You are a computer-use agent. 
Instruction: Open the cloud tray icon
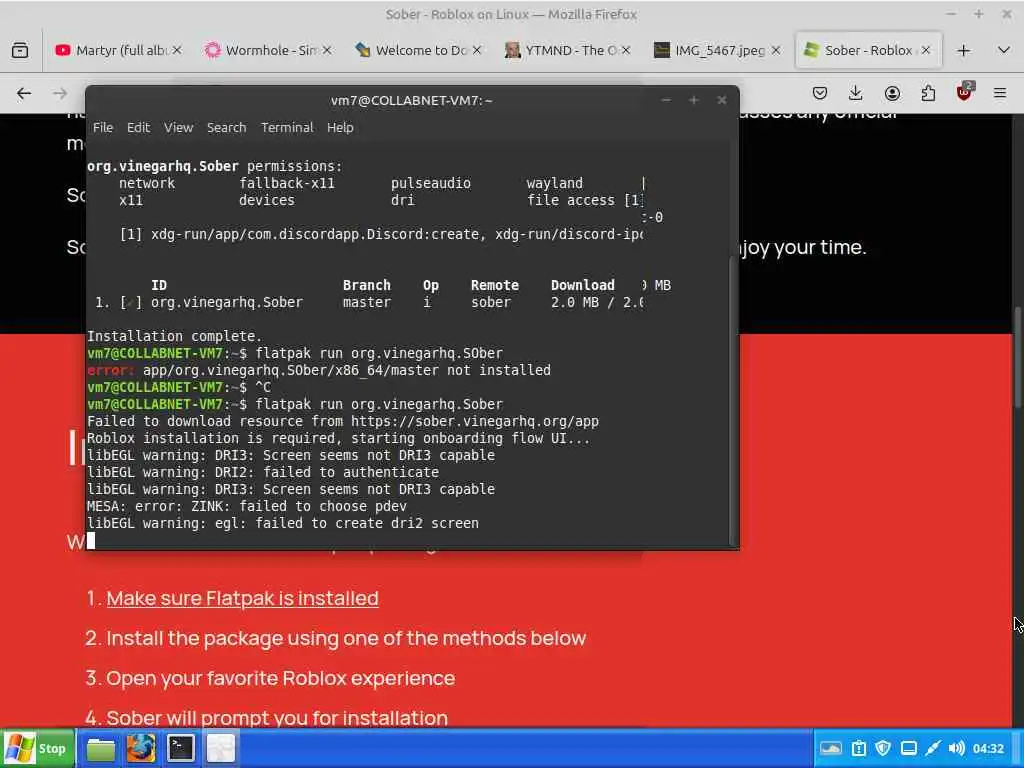(x=831, y=748)
